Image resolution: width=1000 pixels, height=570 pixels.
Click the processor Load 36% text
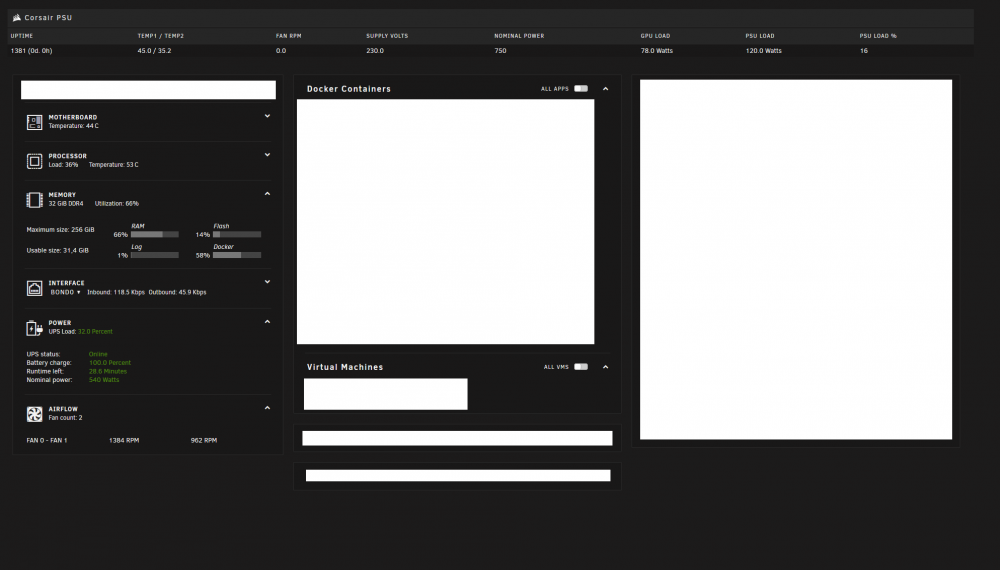(63, 164)
